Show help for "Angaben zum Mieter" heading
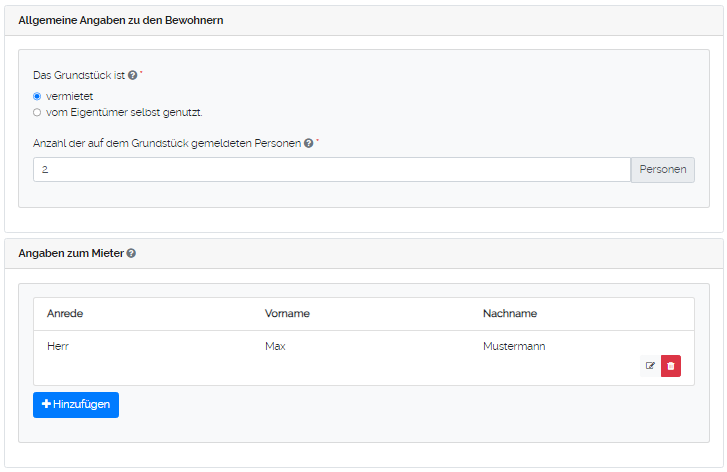This screenshot has width=727, height=472. tap(131, 254)
